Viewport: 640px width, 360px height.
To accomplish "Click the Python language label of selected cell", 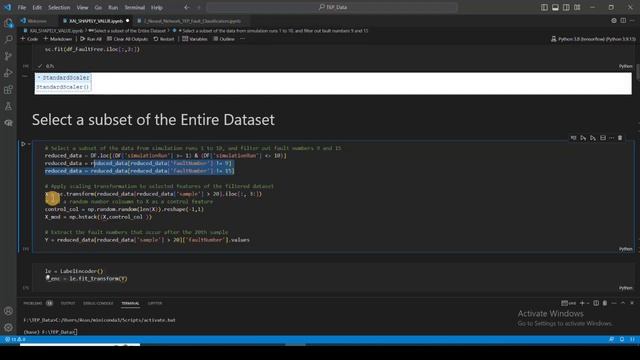I will click(625, 249).
